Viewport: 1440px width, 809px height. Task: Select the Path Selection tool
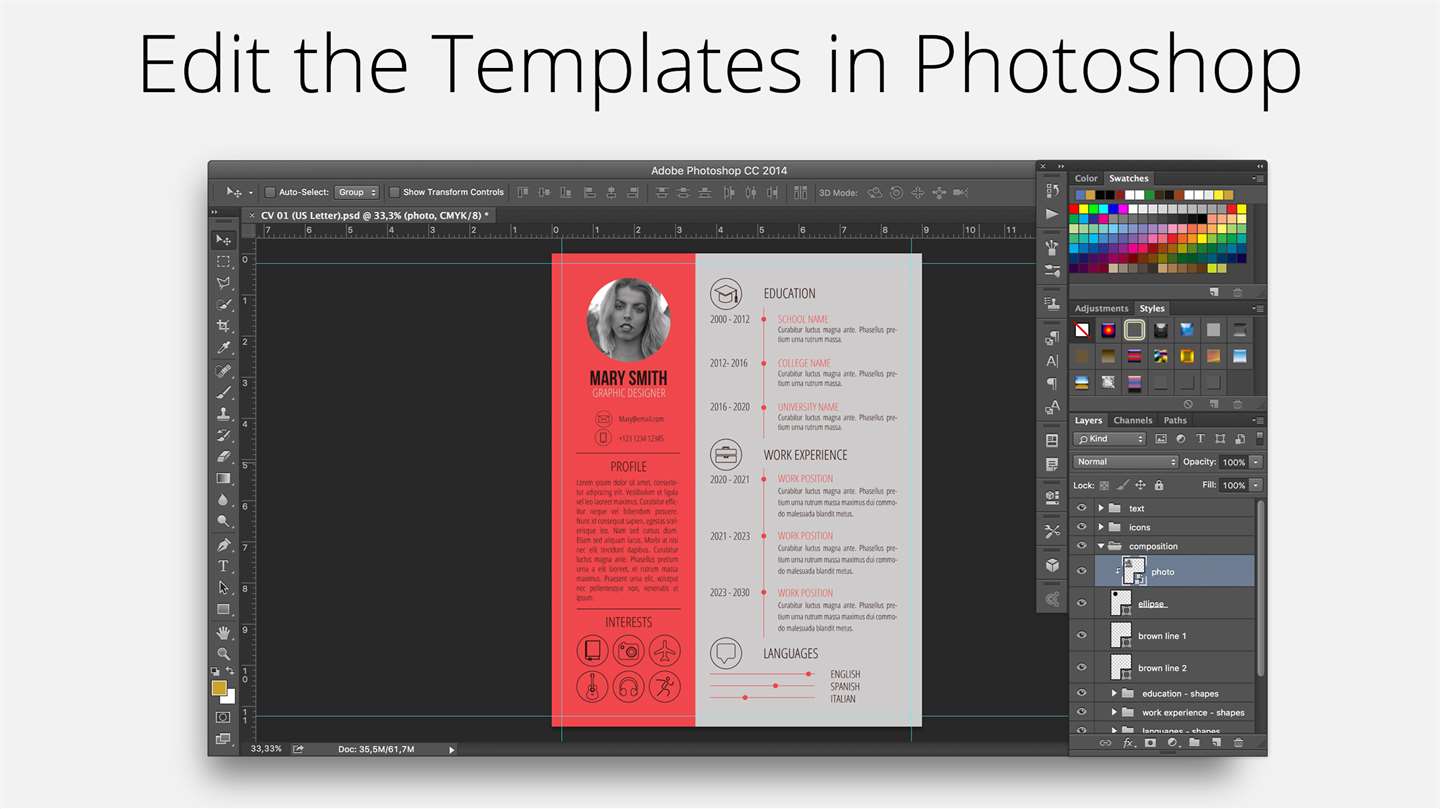click(x=223, y=588)
